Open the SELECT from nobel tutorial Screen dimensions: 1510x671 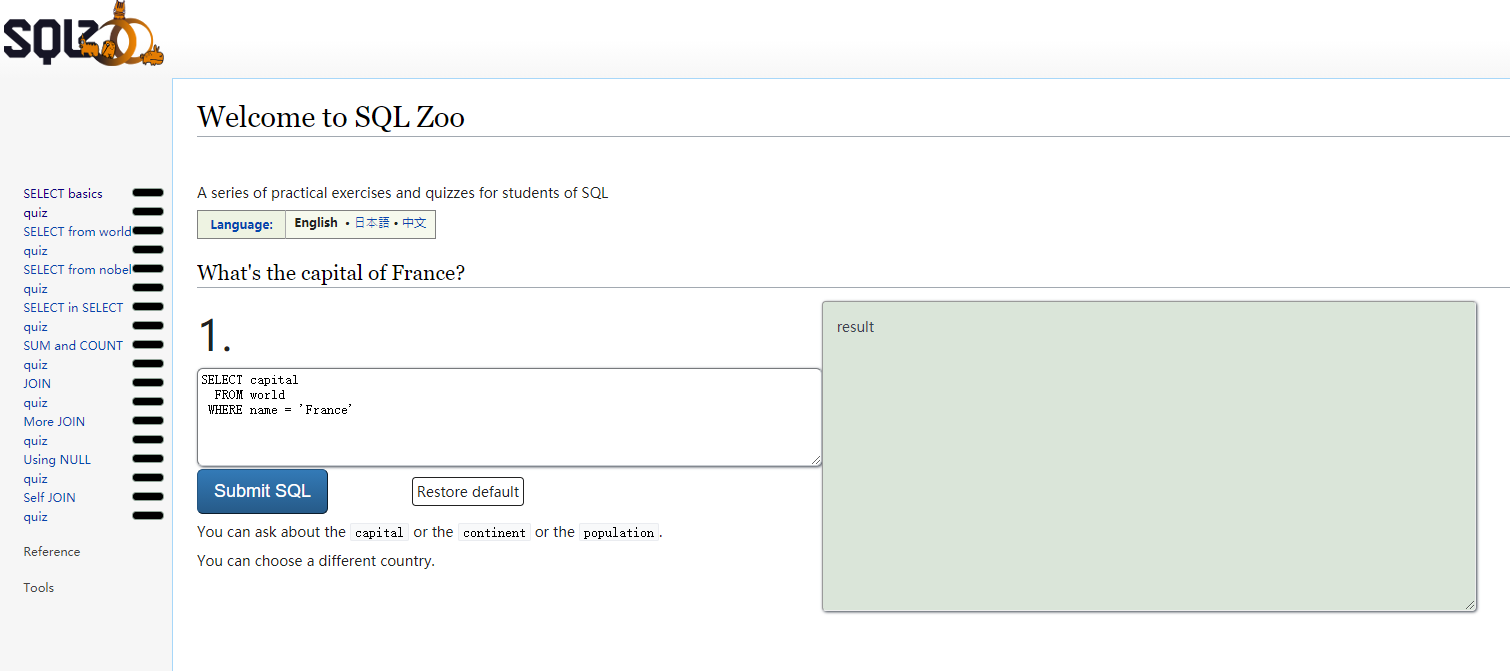[77, 269]
